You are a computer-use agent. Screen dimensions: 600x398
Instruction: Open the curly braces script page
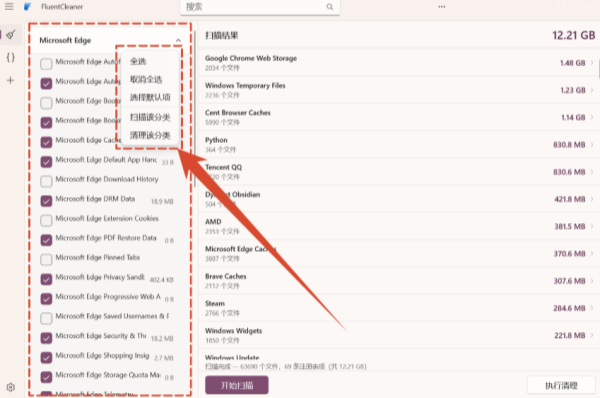tap(11, 57)
